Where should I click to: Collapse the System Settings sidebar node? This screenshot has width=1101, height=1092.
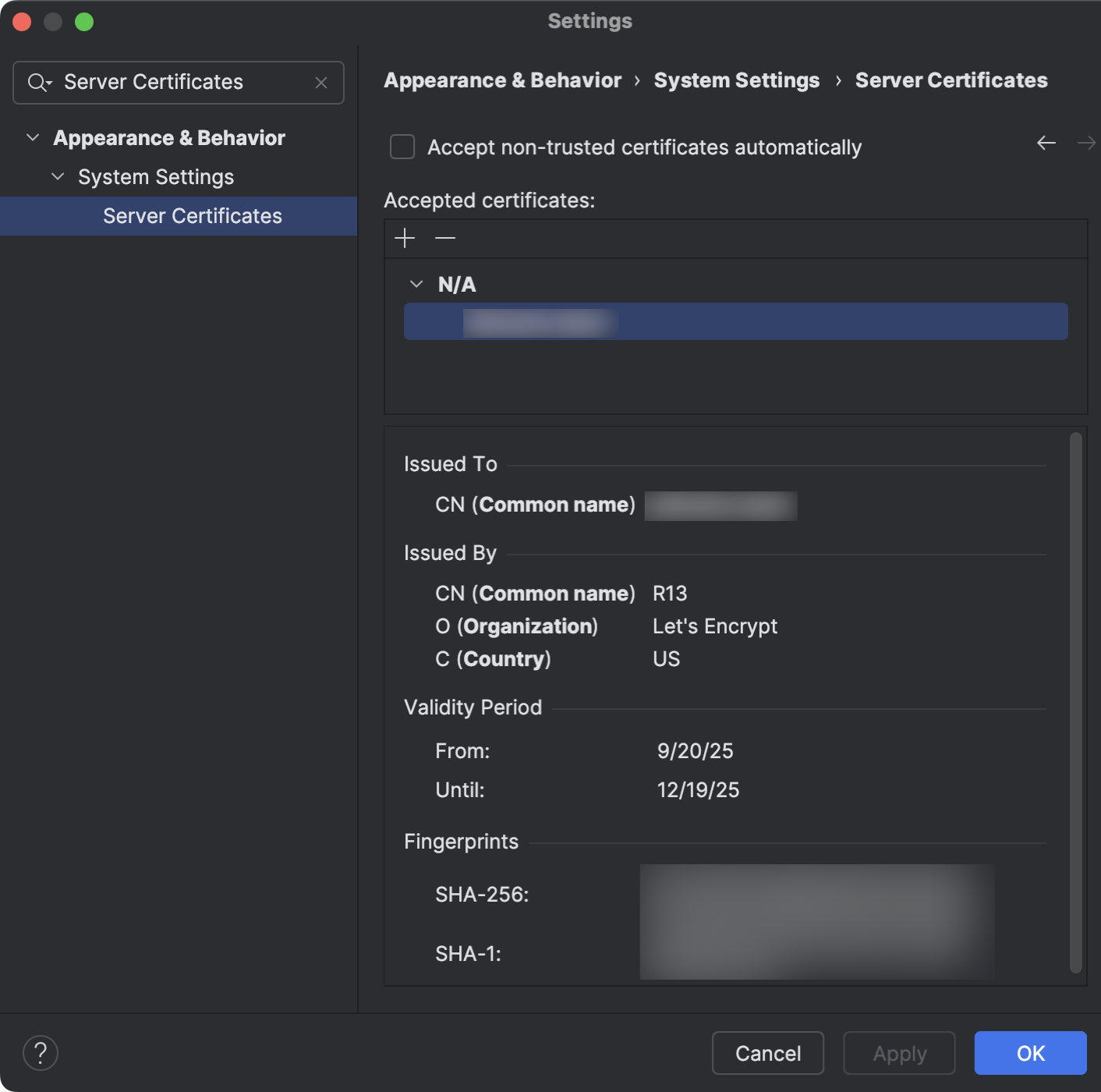[x=57, y=176]
